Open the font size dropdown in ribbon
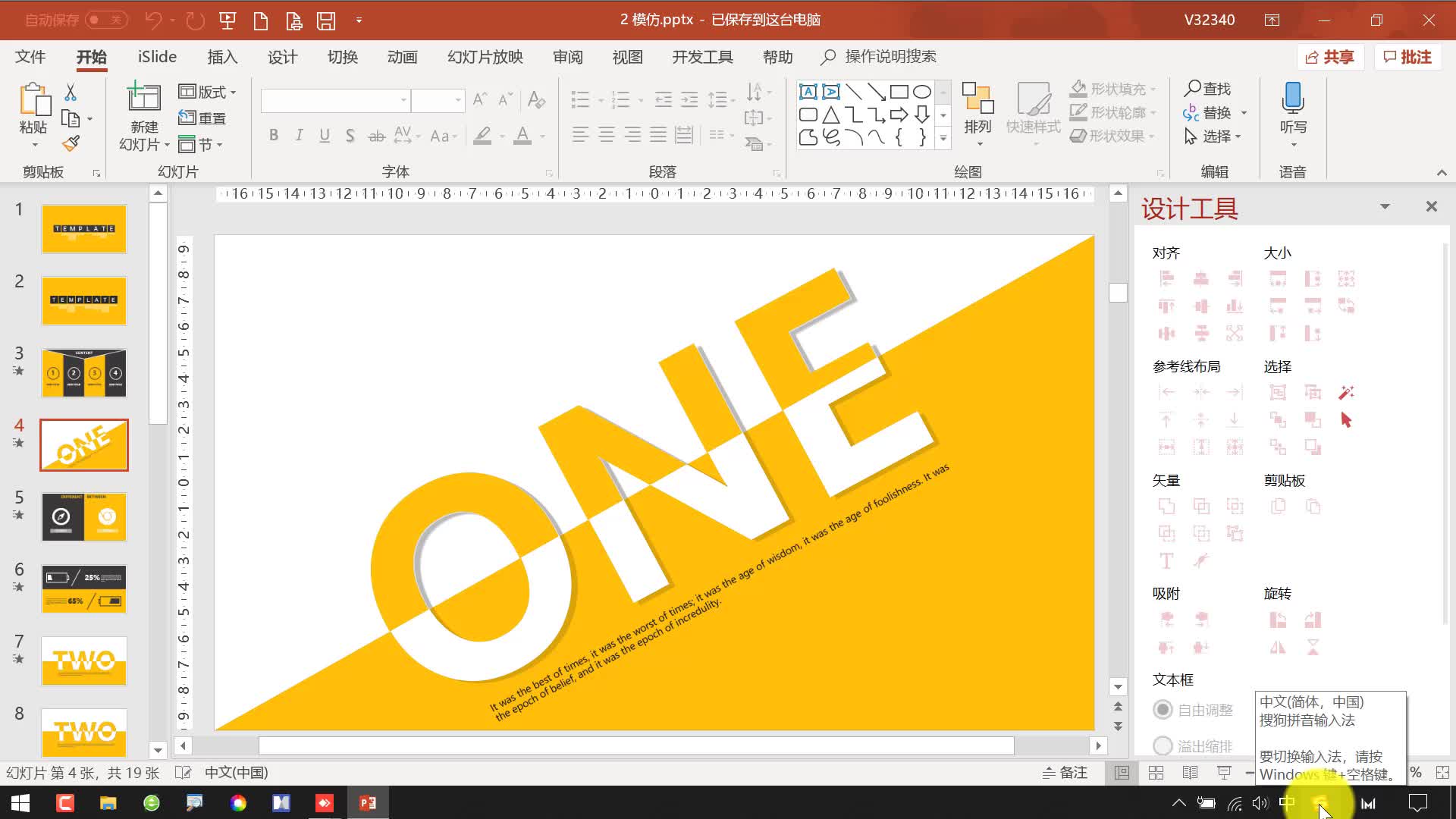 (x=457, y=99)
